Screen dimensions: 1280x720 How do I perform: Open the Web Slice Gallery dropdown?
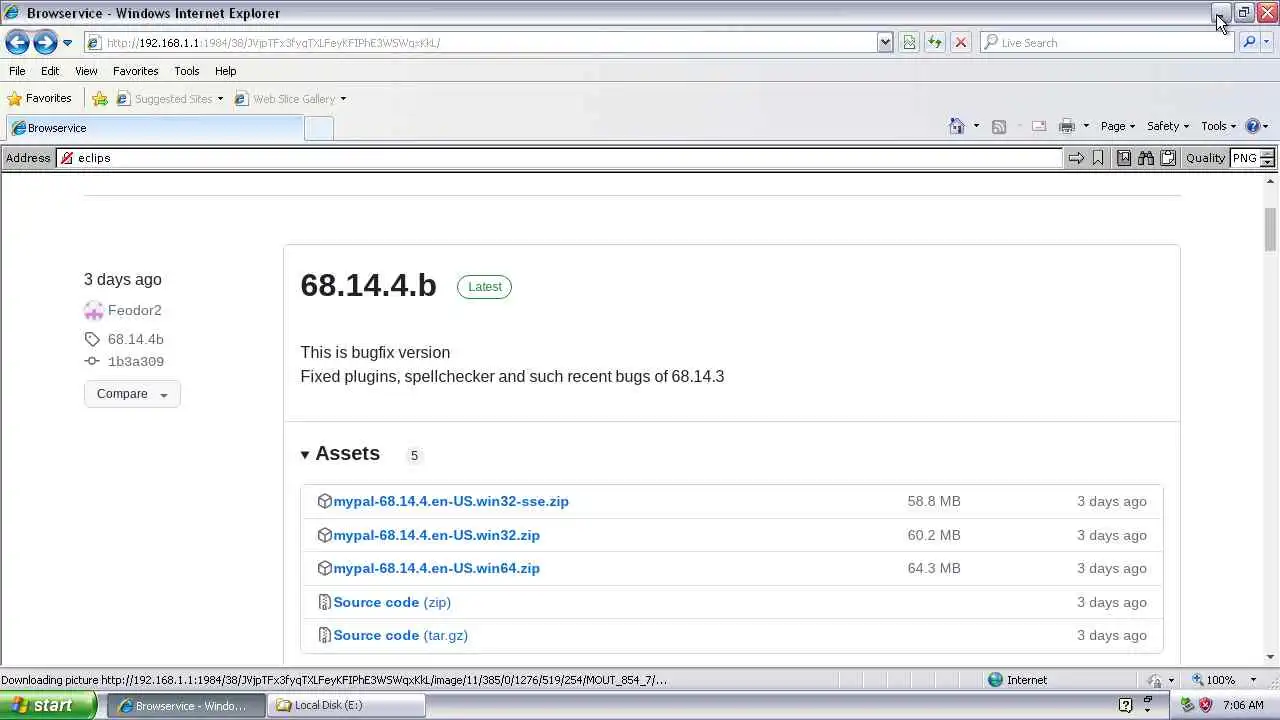290,99
